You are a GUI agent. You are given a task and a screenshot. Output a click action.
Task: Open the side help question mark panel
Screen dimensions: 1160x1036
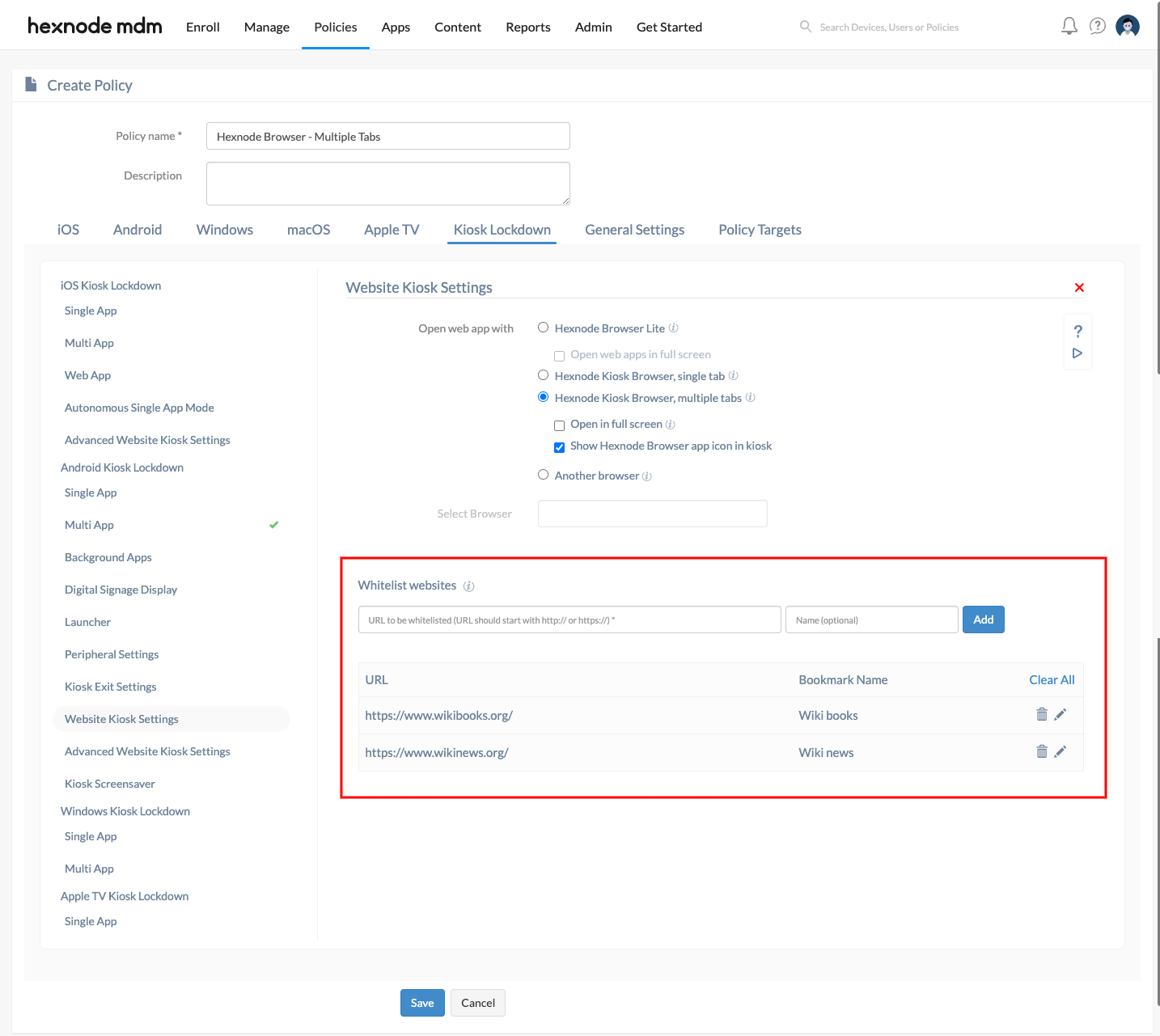pos(1077,331)
